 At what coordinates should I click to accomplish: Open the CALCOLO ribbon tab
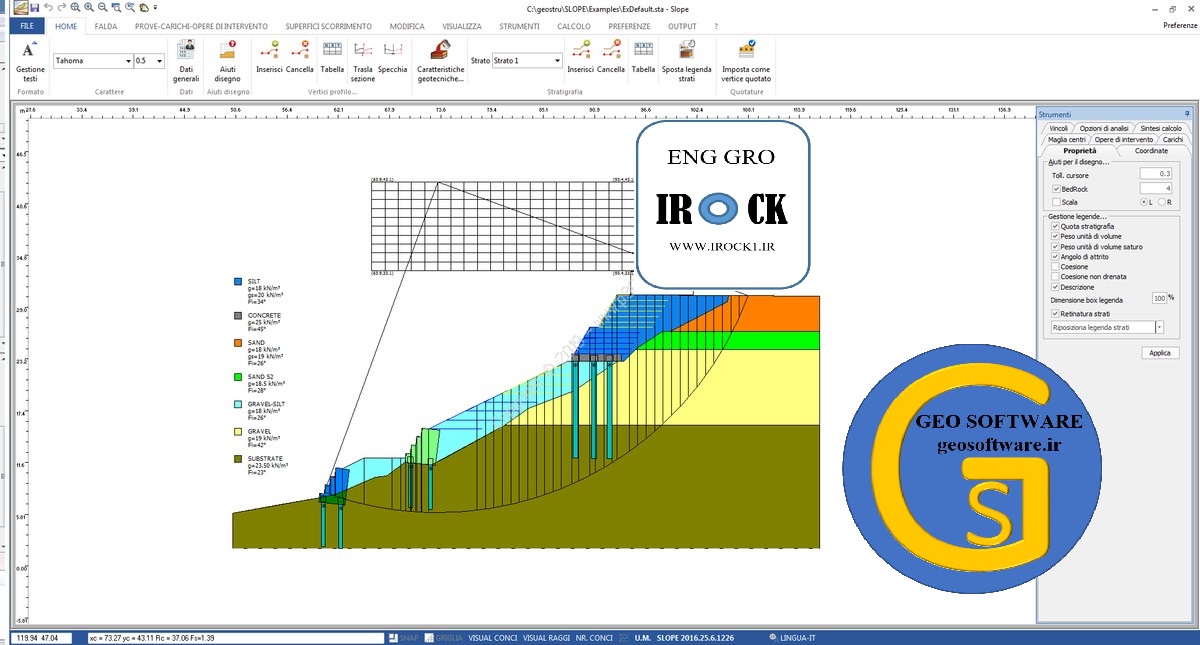coord(574,26)
